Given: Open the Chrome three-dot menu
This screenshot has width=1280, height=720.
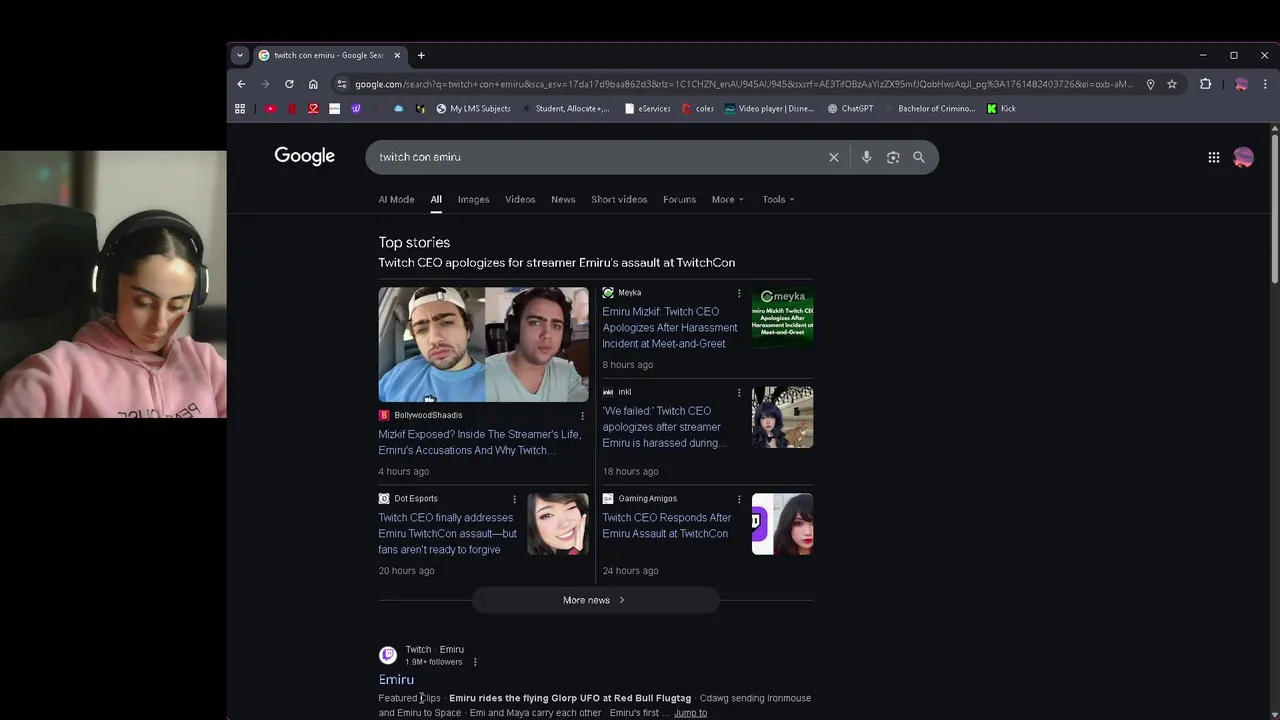Looking at the screenshot, I should coord(1265,84).
